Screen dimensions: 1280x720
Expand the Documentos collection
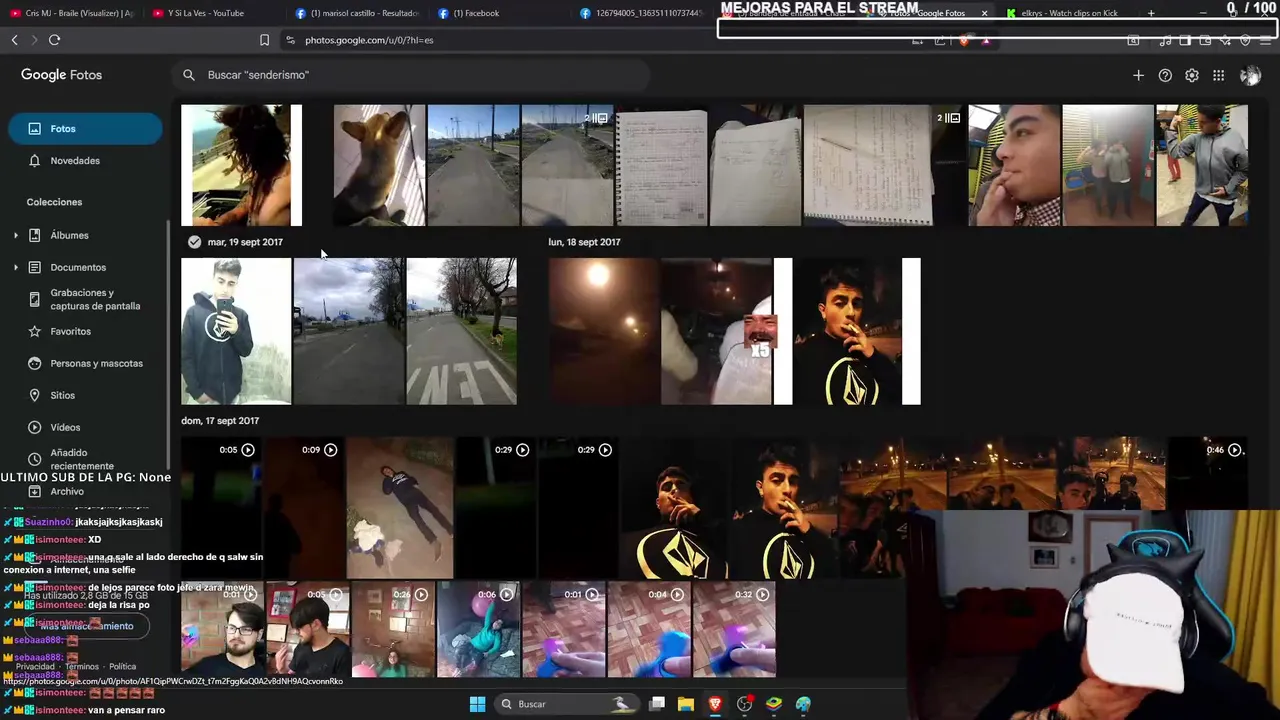pos(15,268)
